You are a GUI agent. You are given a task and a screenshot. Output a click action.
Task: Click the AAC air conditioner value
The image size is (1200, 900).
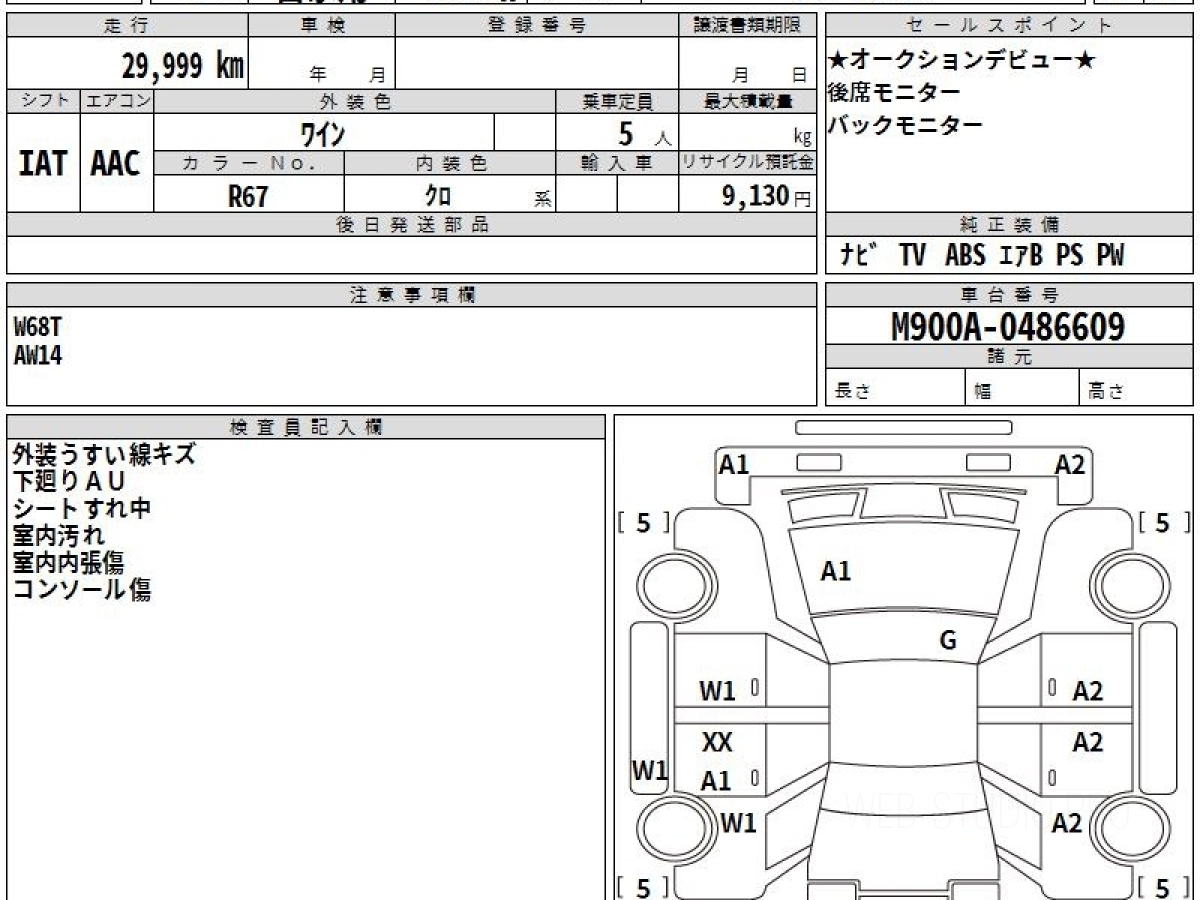[116, 164]
